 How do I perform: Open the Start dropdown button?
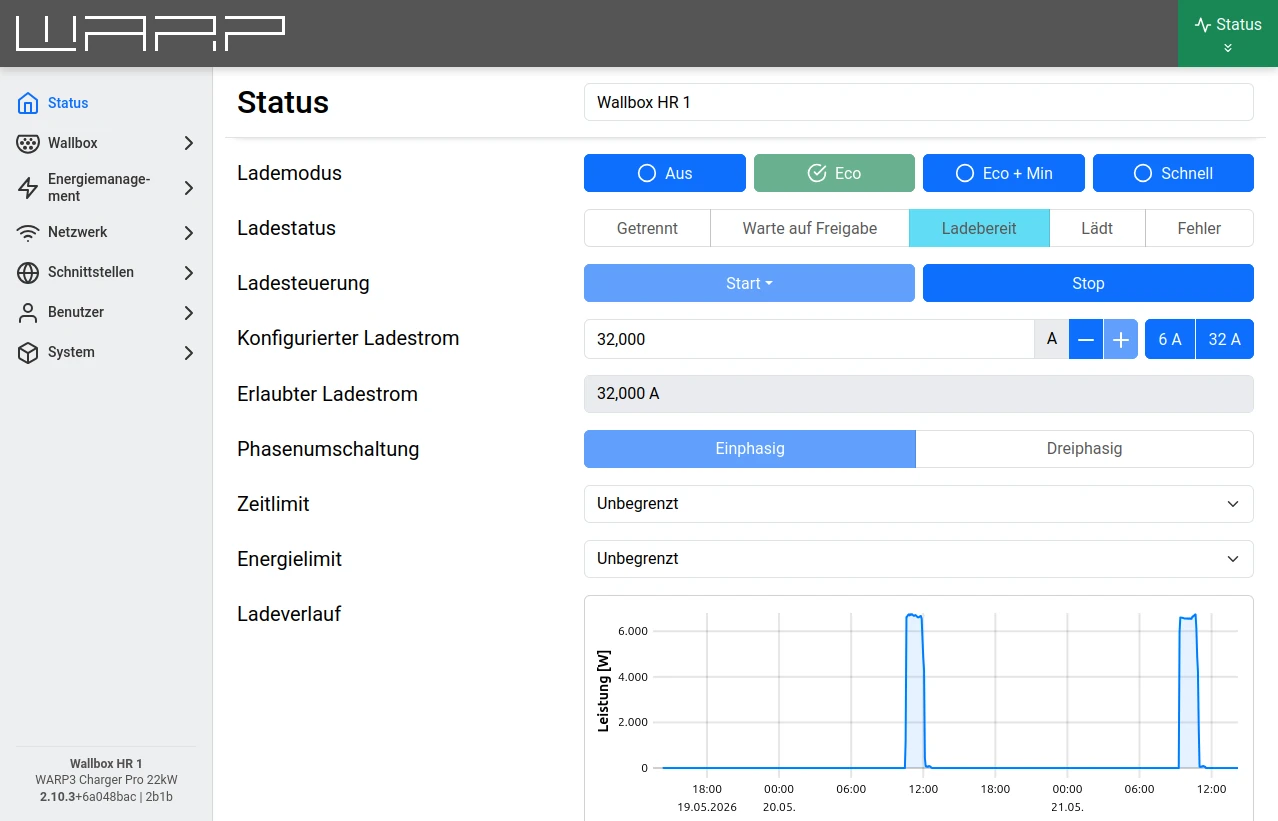(x=749, y=283)
